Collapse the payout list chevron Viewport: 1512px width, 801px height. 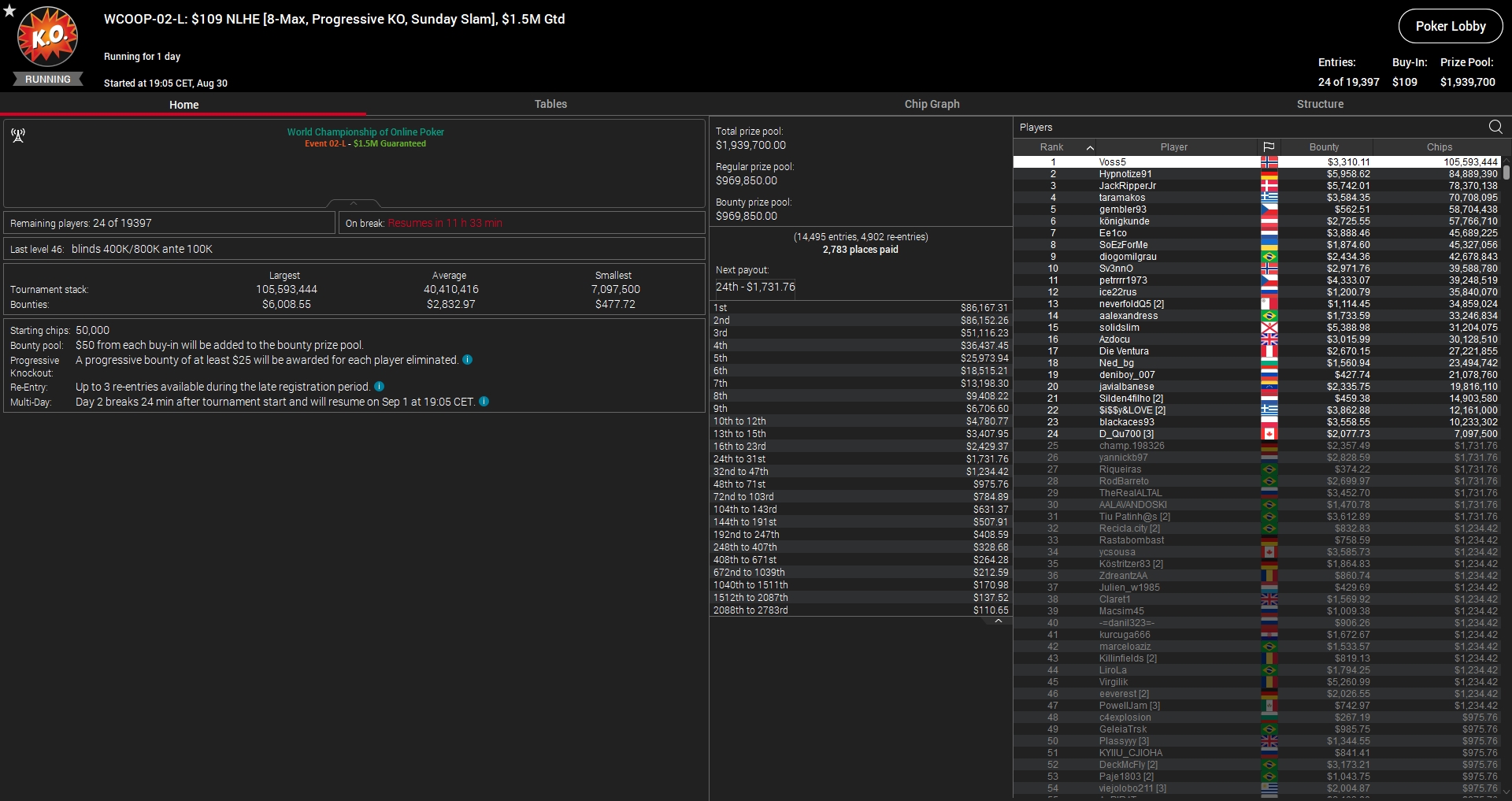click(998, 621)
